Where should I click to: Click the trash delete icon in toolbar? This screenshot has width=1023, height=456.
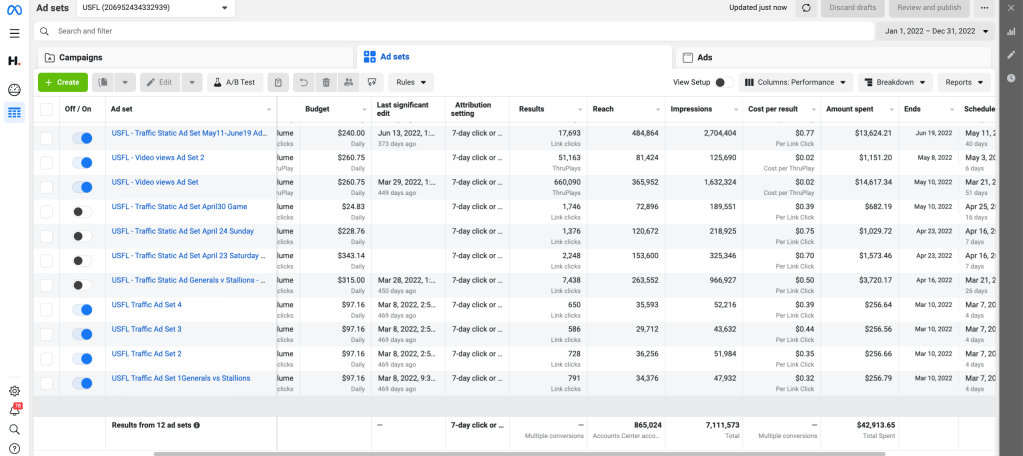[x=325, y=82]
